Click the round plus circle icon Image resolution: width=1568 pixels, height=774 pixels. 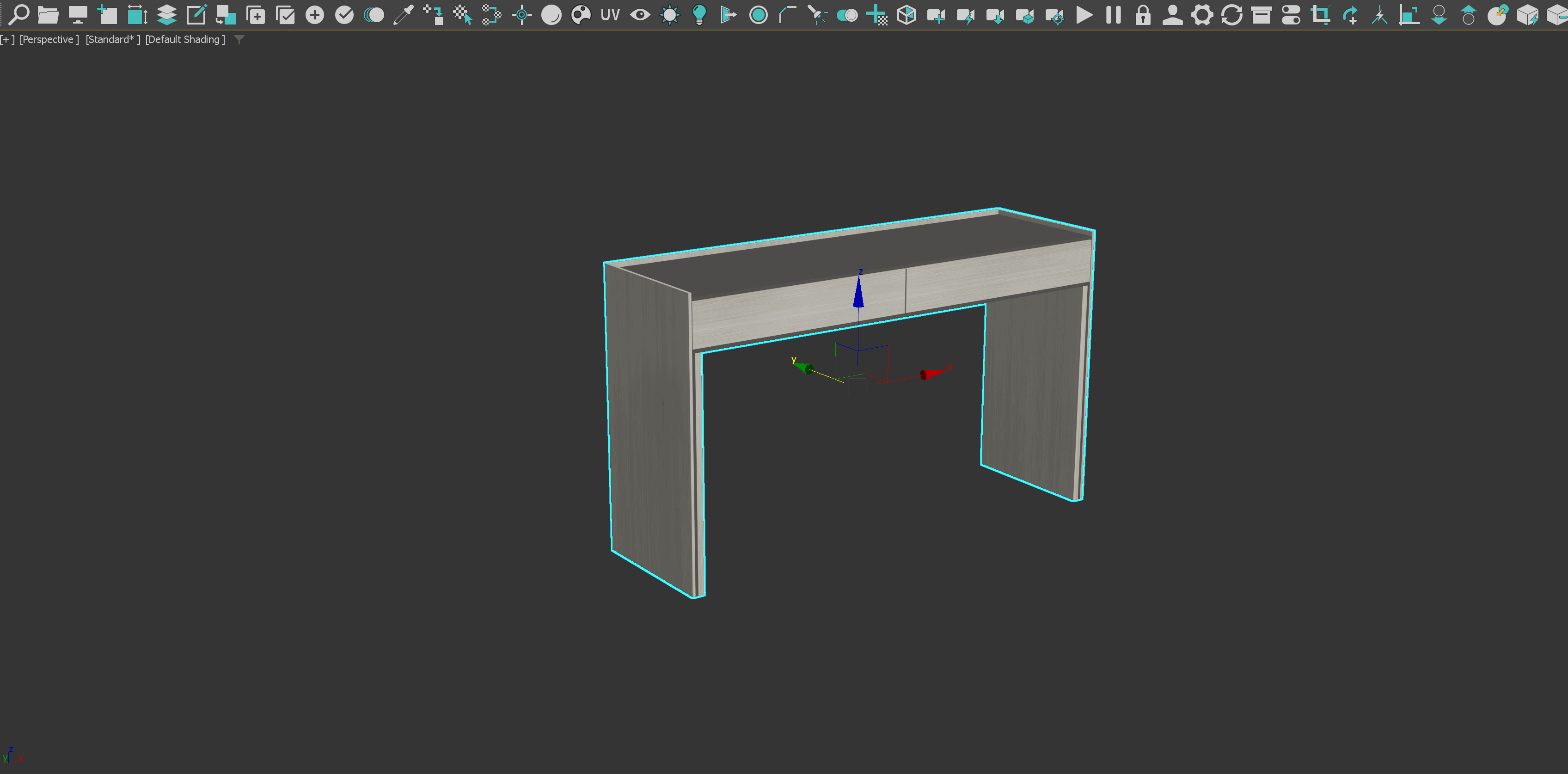[315, 15]
